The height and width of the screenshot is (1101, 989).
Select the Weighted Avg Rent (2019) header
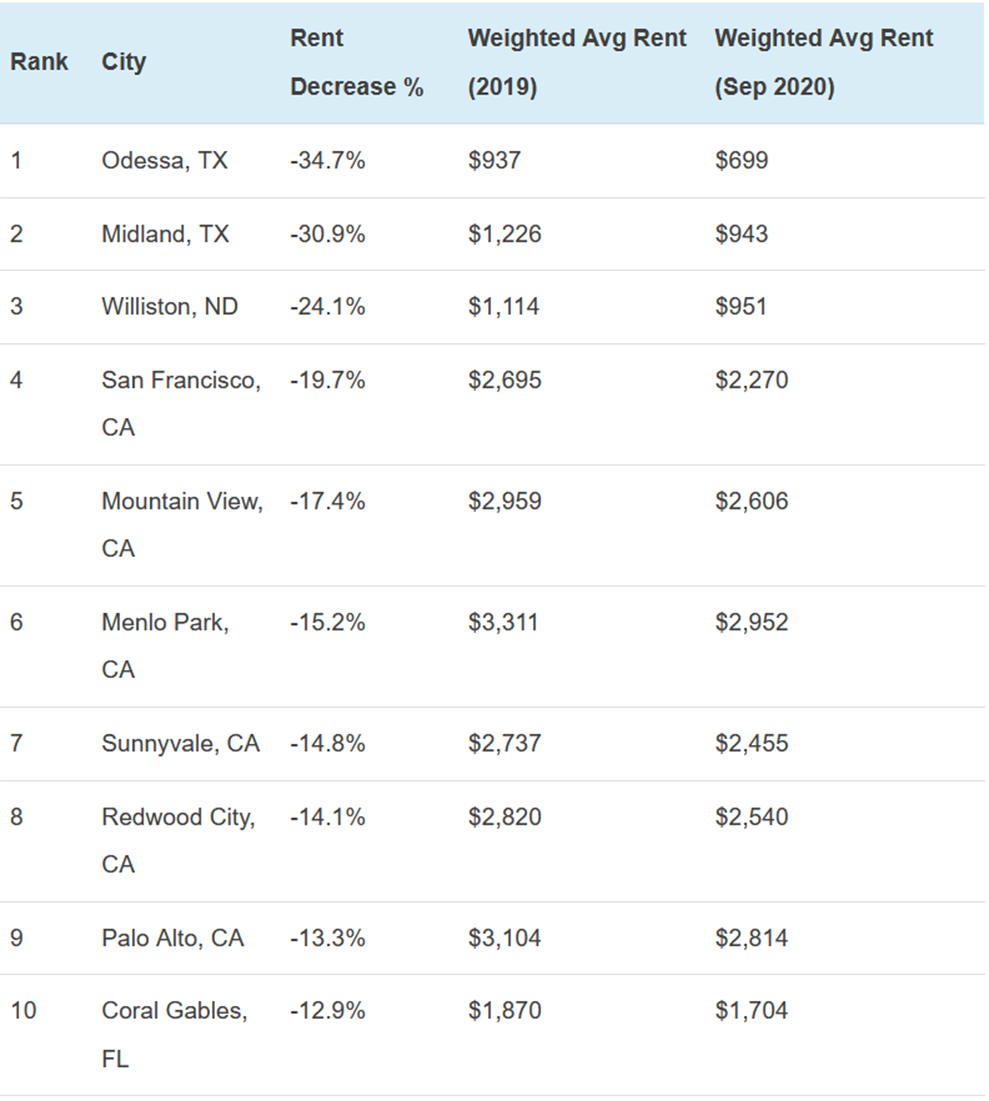pos(576,63)
